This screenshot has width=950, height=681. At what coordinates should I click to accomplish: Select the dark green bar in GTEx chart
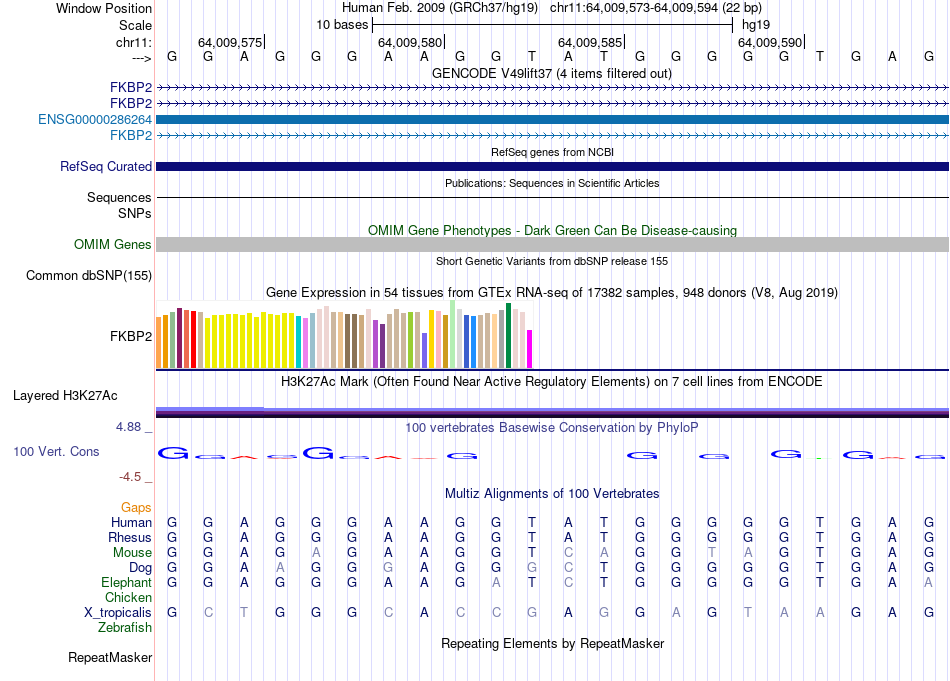point(508,336)
